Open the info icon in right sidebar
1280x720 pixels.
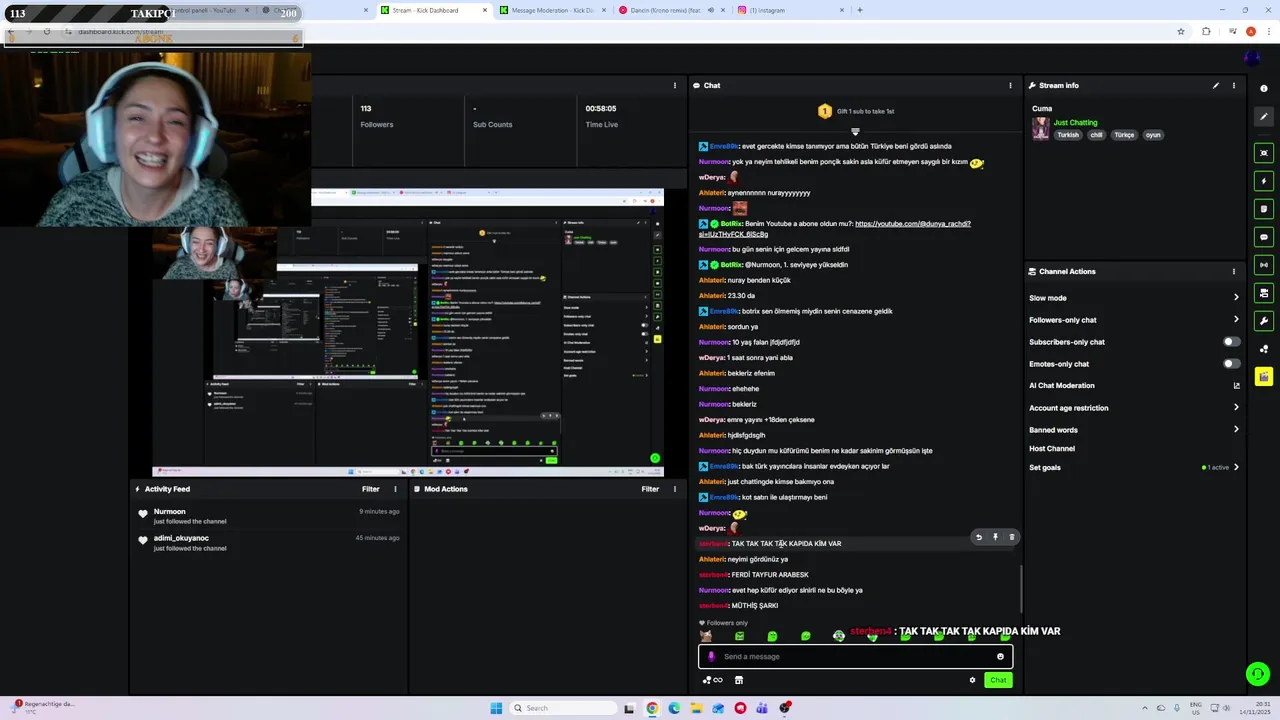tap(1264, 89)
